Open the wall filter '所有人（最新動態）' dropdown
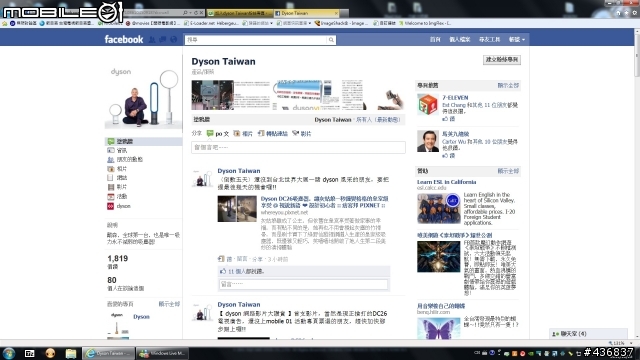The image size is (640, 360). [x=378, y=120]
